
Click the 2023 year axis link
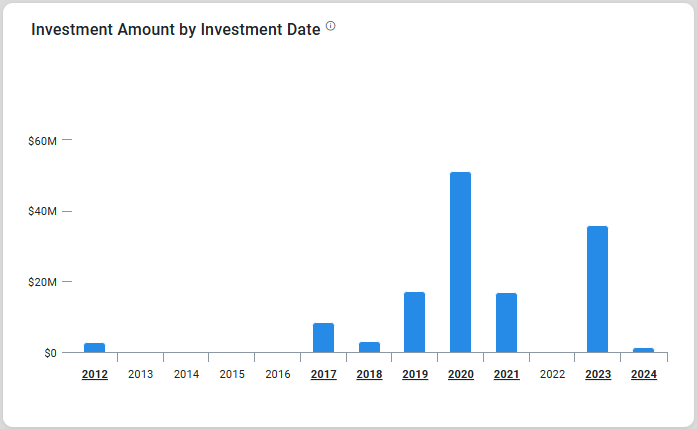coord(597,374)
